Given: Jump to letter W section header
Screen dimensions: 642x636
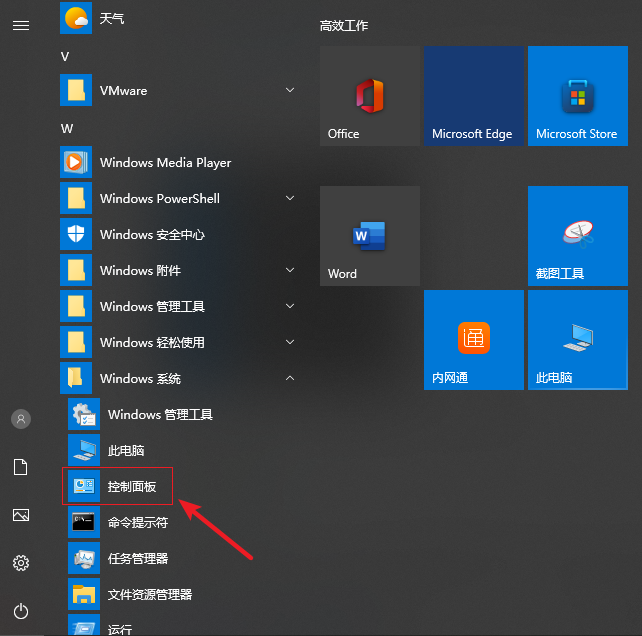Looking at the screenshot, I should [x=67, y=128].
